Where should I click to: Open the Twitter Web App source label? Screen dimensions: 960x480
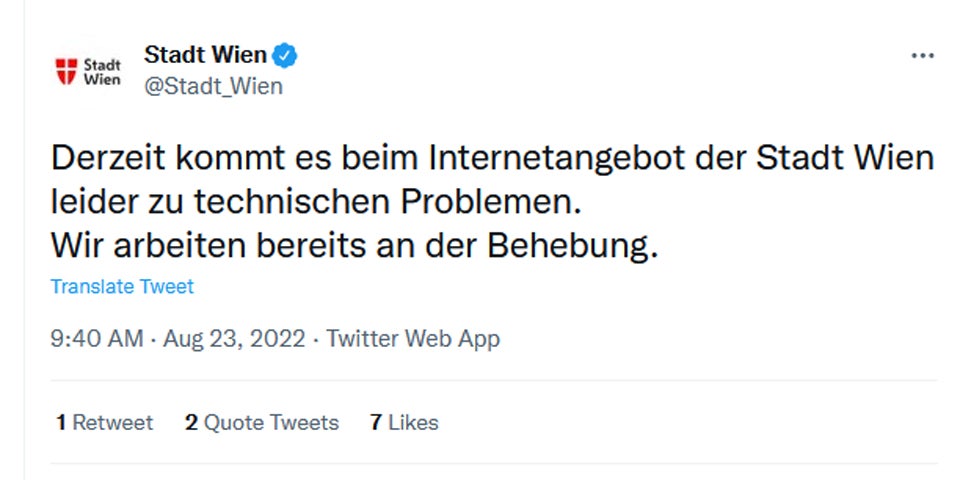tap(413, 339)
